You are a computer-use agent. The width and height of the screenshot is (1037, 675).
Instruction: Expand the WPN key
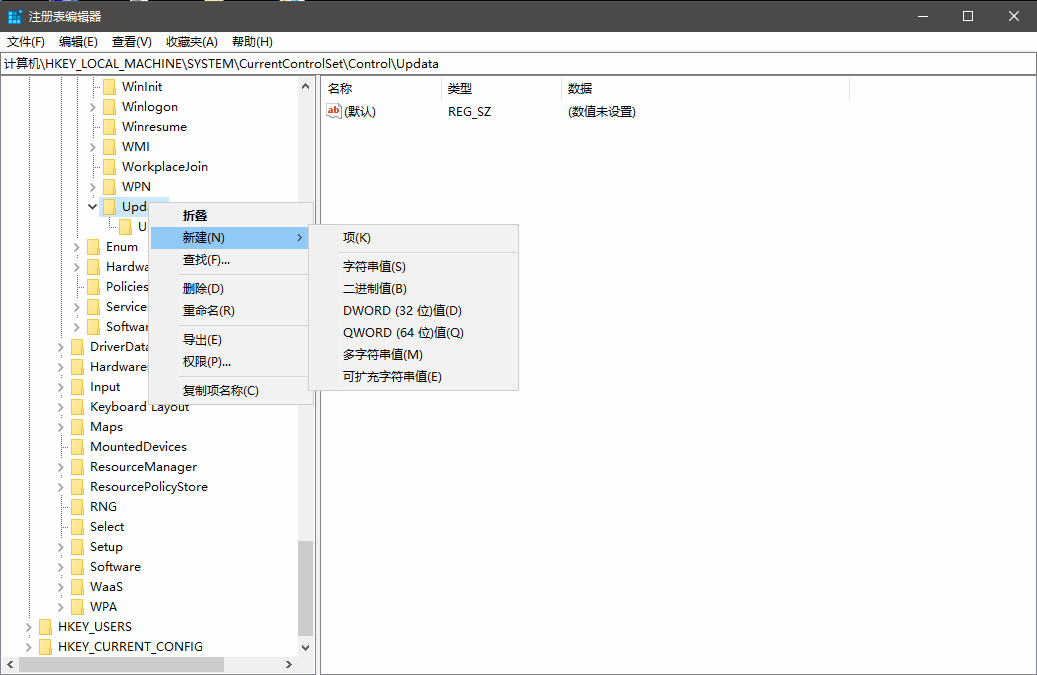click(93, 187)
